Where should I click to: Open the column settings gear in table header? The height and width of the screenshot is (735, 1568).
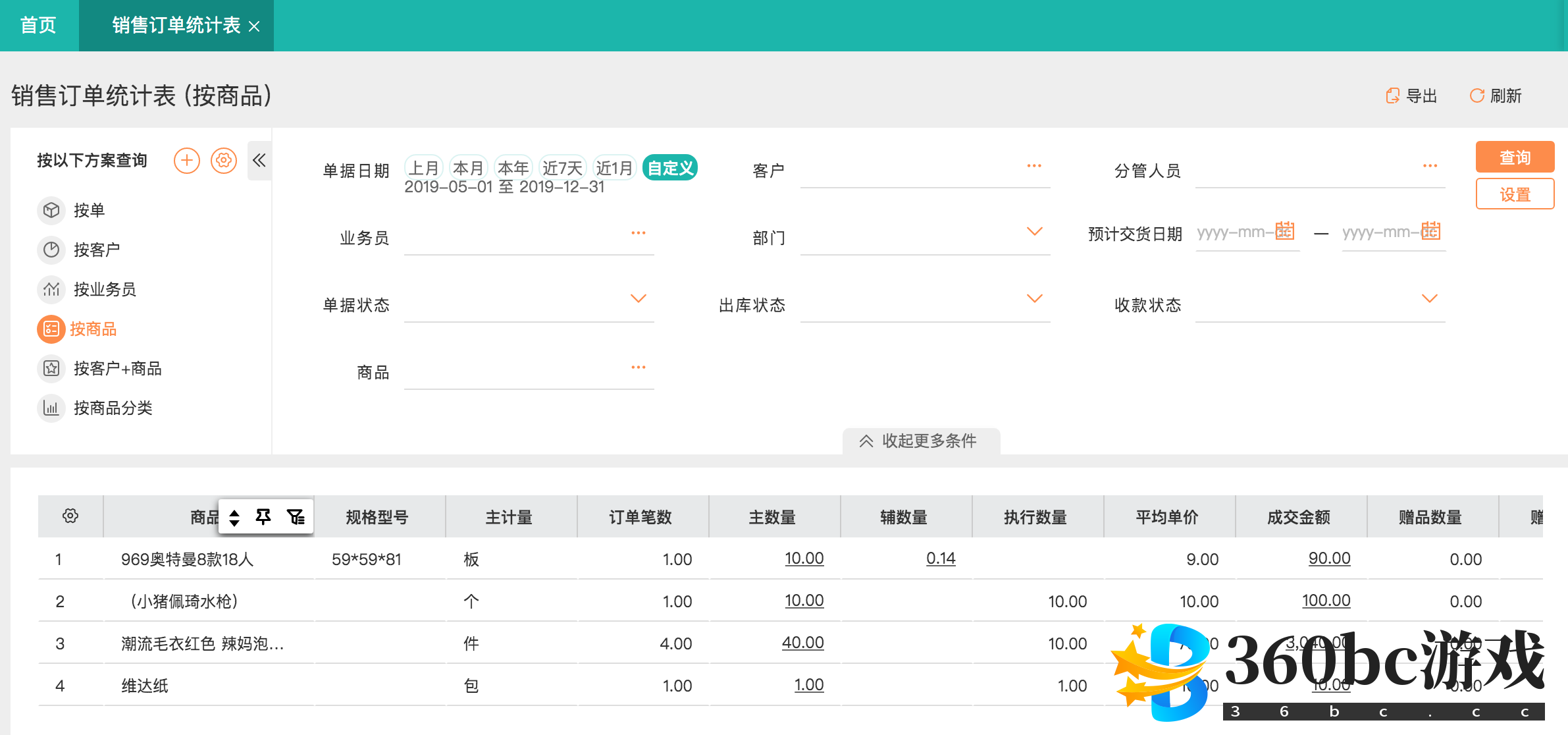click(70, 516)
